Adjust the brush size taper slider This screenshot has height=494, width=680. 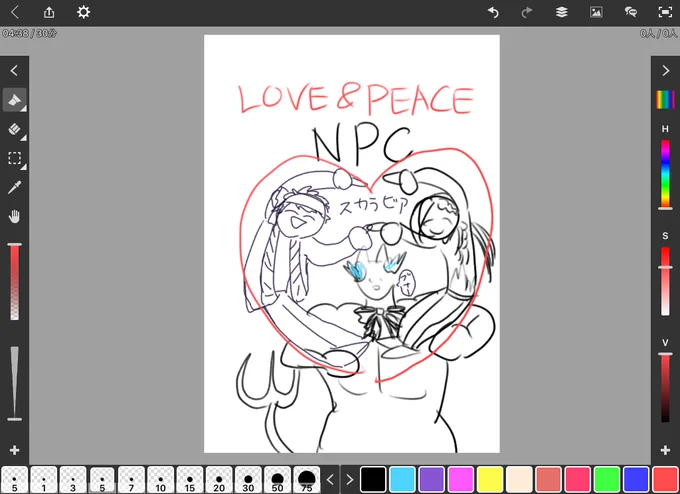pyautogui.click(x=15, y=383)
